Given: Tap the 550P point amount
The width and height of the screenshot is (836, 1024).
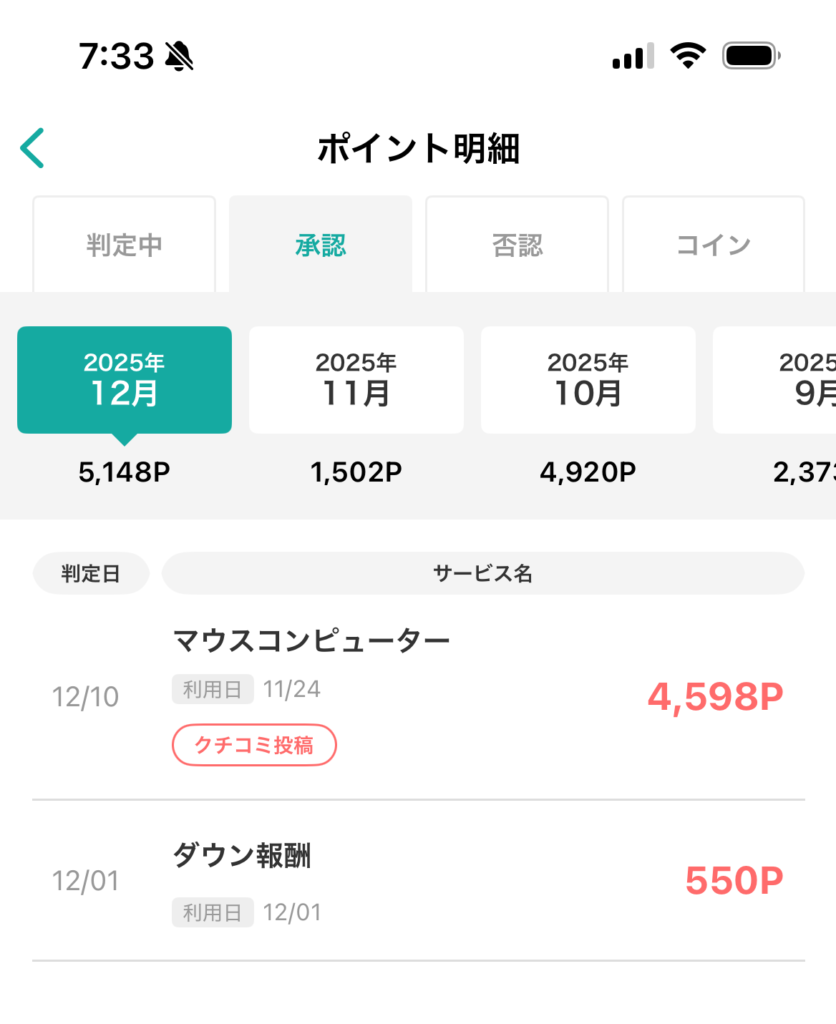Looking at the screenshot, I should point(734,881).
